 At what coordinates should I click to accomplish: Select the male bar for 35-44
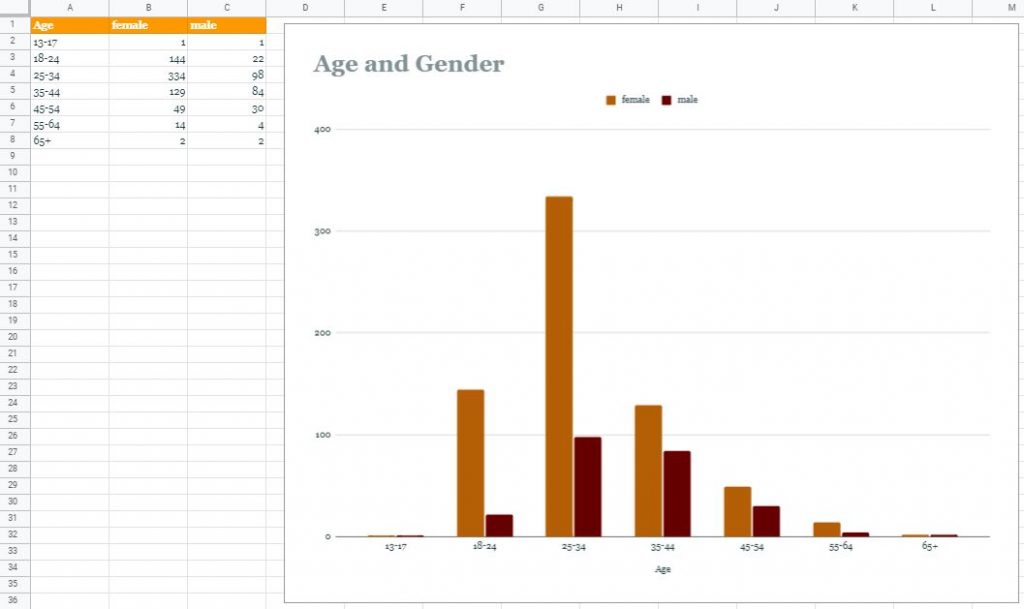coord(677,493)
